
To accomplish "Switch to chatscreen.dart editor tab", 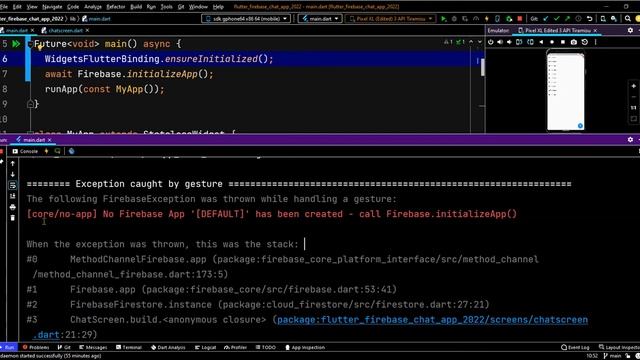I will (x=65, y=31).
